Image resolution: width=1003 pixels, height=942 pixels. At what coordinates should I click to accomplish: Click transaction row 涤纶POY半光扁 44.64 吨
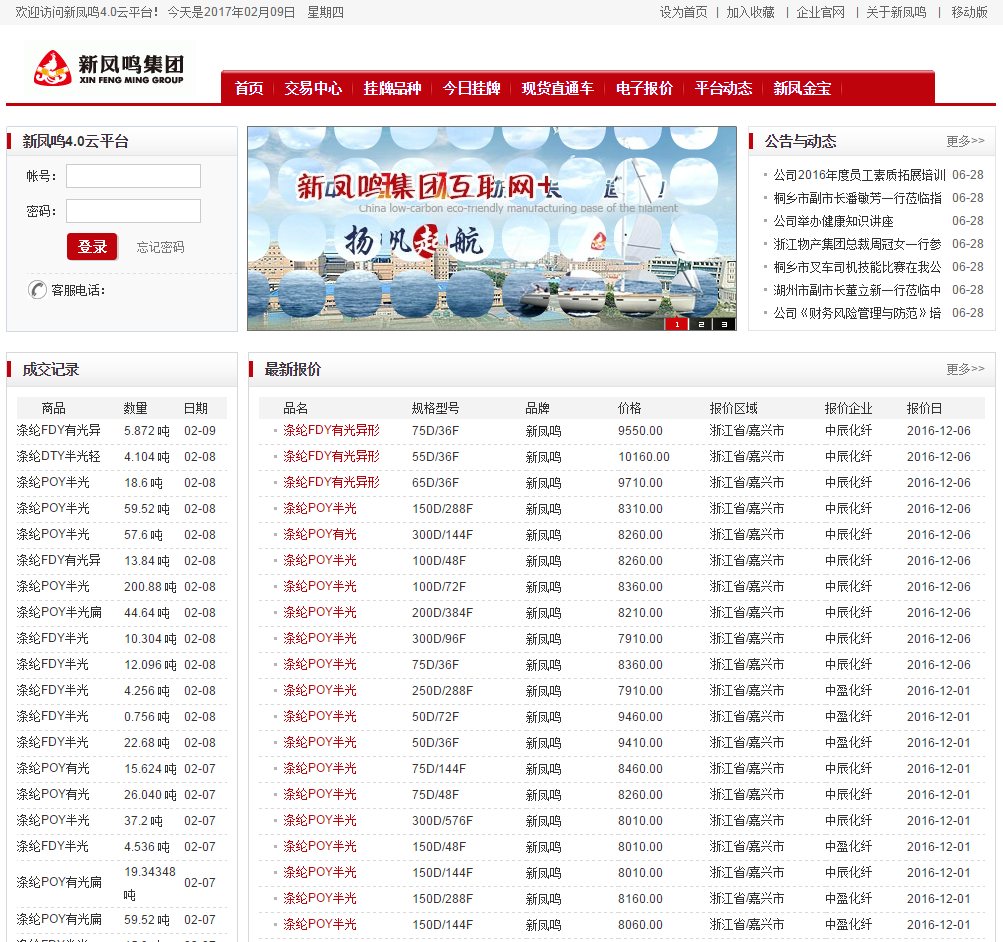click(x=122, y=612)
